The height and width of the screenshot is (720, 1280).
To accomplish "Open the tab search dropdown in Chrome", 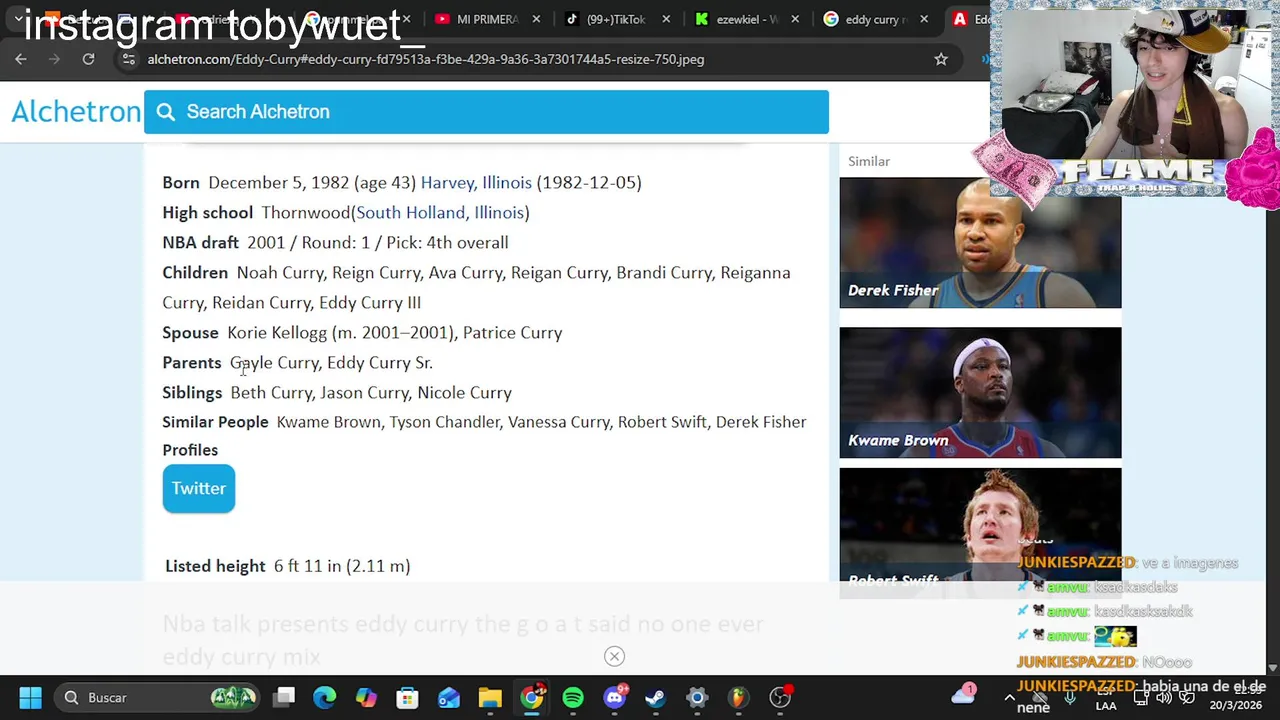I will coord(18,19).
